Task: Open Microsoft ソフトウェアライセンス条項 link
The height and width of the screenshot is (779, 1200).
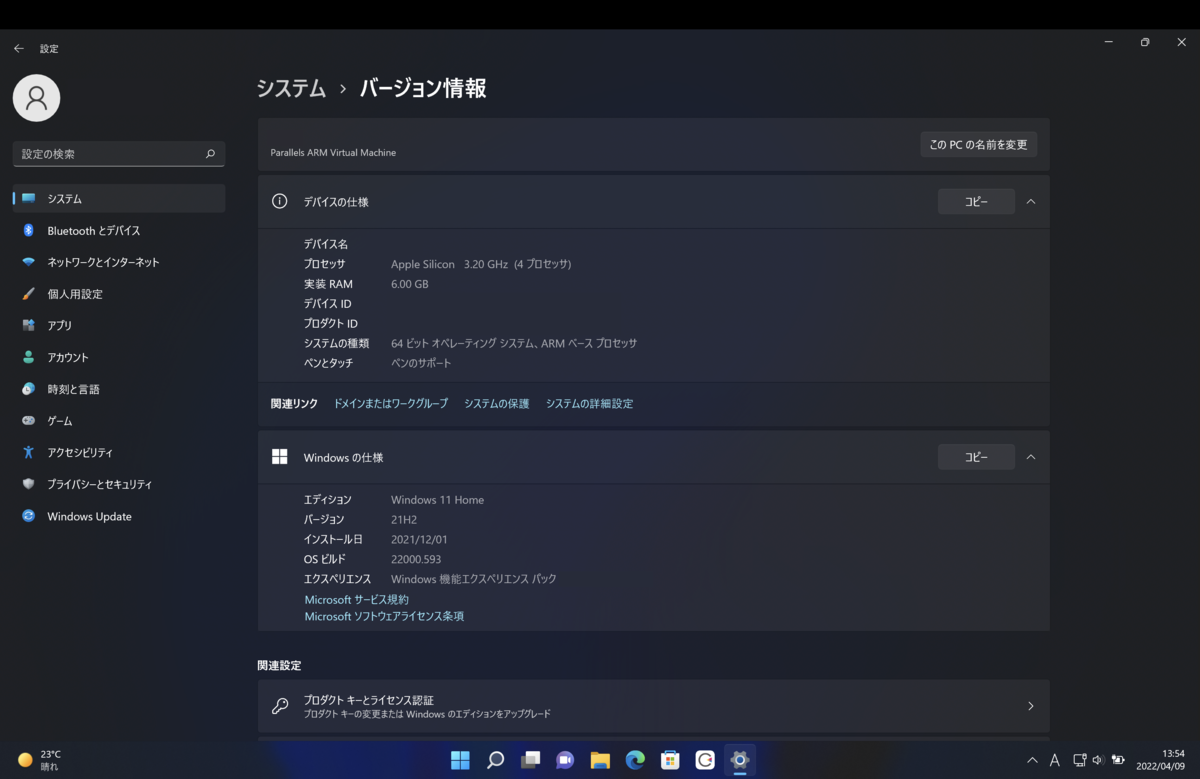Action: point(384,617)
